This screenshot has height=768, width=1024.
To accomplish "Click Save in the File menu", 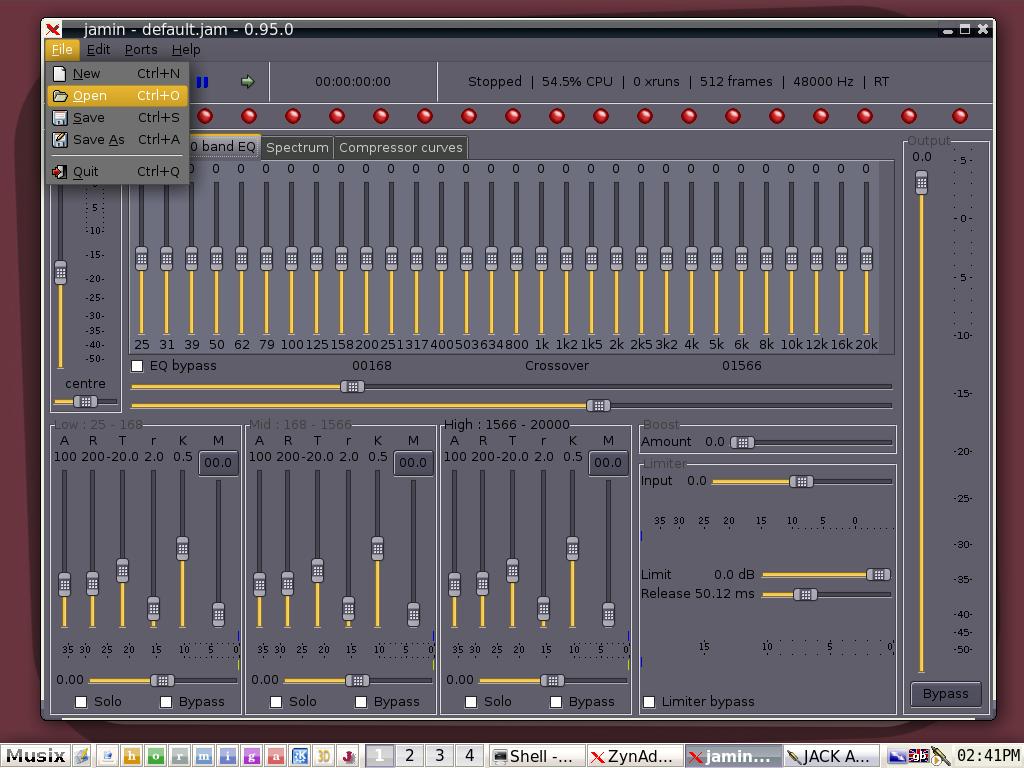I will click(88, 117).
